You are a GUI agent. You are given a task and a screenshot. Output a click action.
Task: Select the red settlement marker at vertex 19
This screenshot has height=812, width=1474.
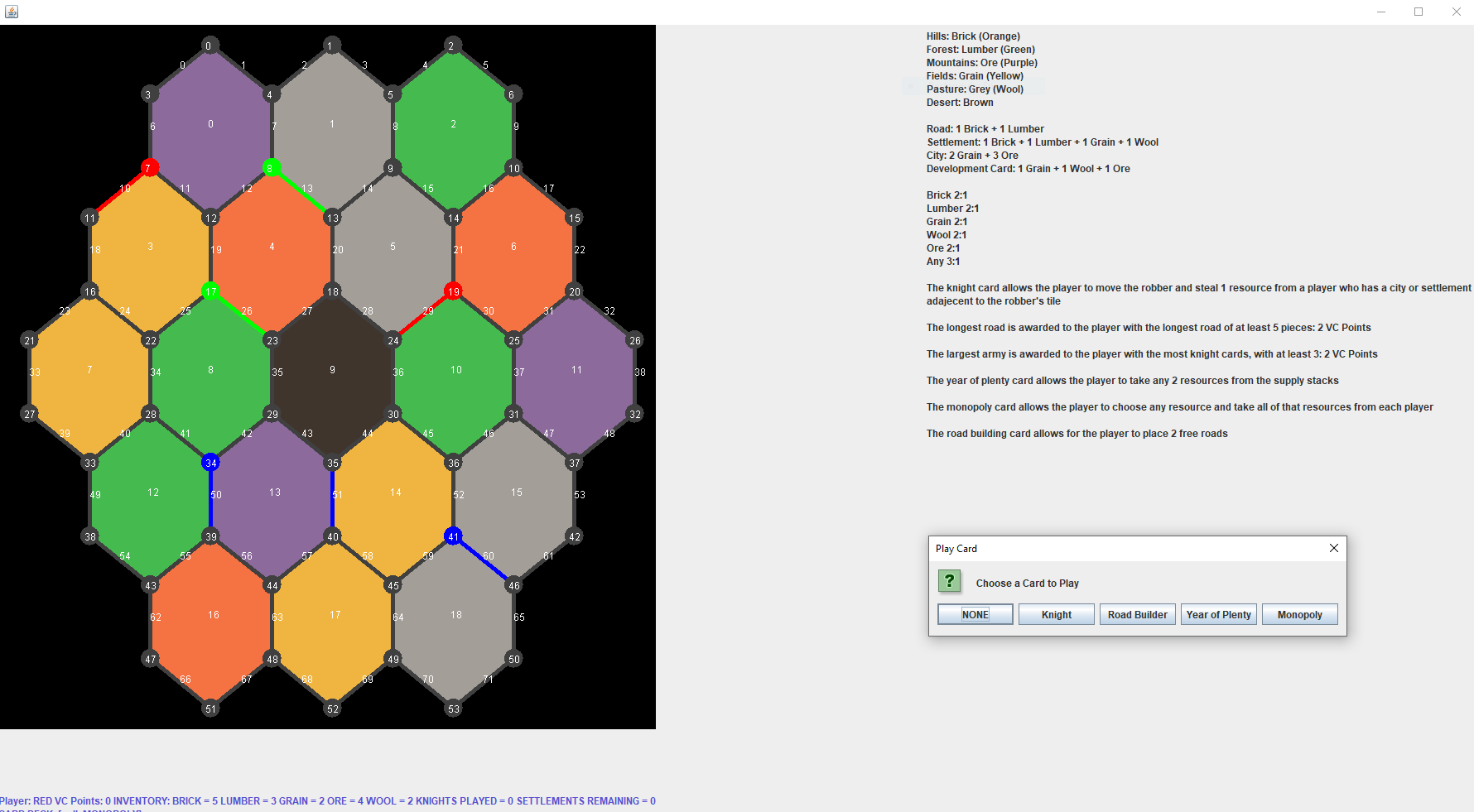click(x=454, y=291)
